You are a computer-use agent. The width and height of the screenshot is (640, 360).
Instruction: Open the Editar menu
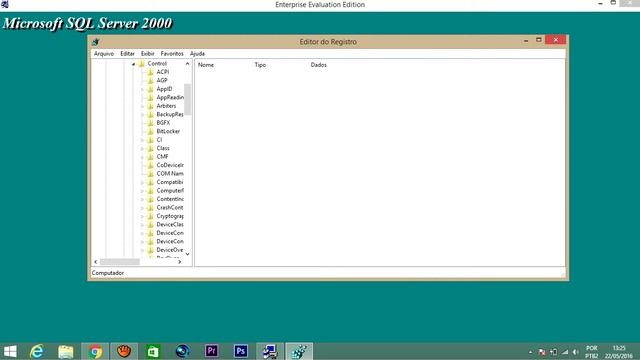[127, 53]
